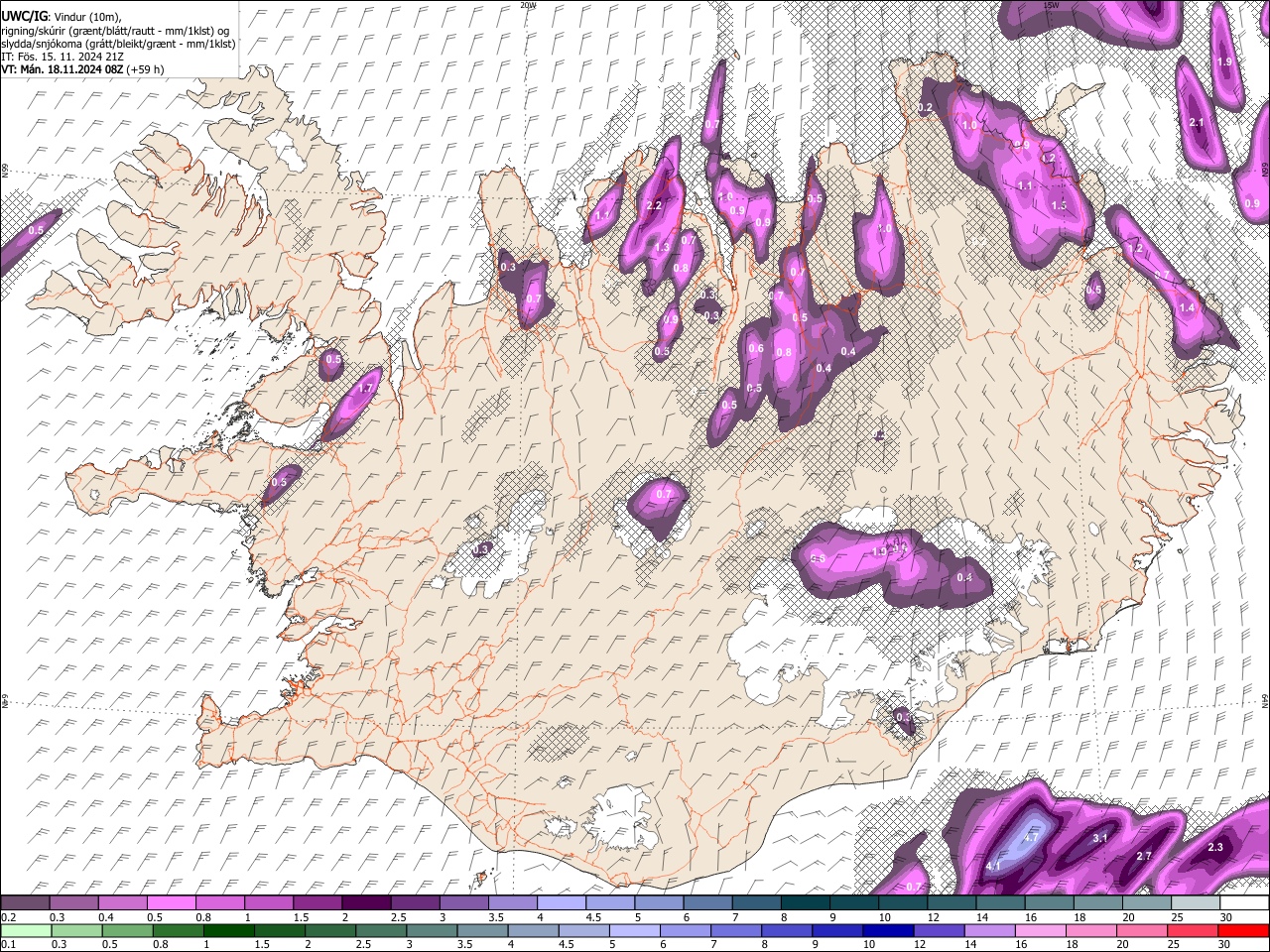
Task: Click the 1.4 value on the east coast
Action: pos(1187,308)
